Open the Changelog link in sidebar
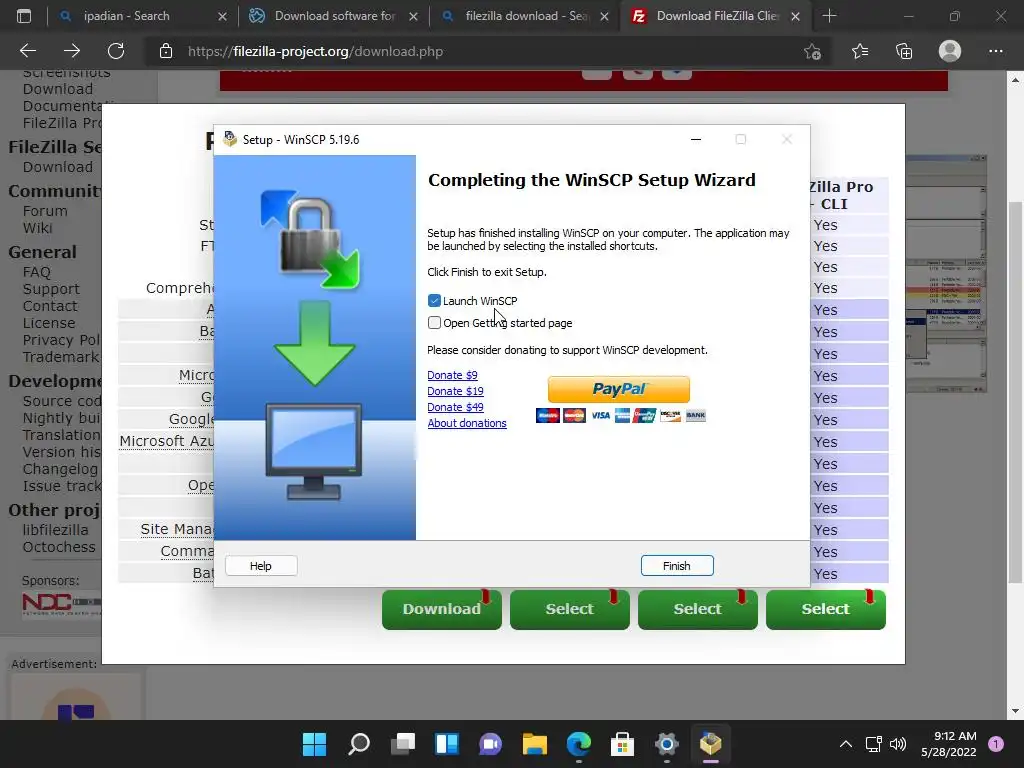Viewport: 1024px width, 768px height. [60, 469]
